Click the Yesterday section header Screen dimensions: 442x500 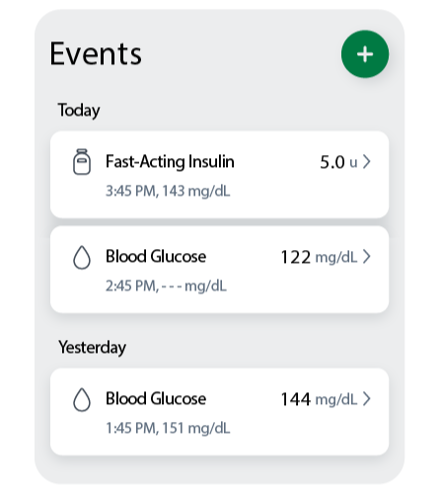tap(92, 348)
